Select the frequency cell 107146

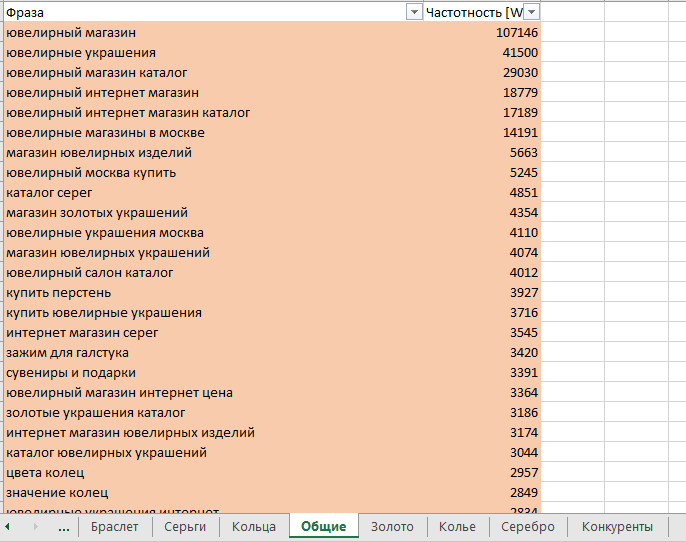tap(516, 33)
